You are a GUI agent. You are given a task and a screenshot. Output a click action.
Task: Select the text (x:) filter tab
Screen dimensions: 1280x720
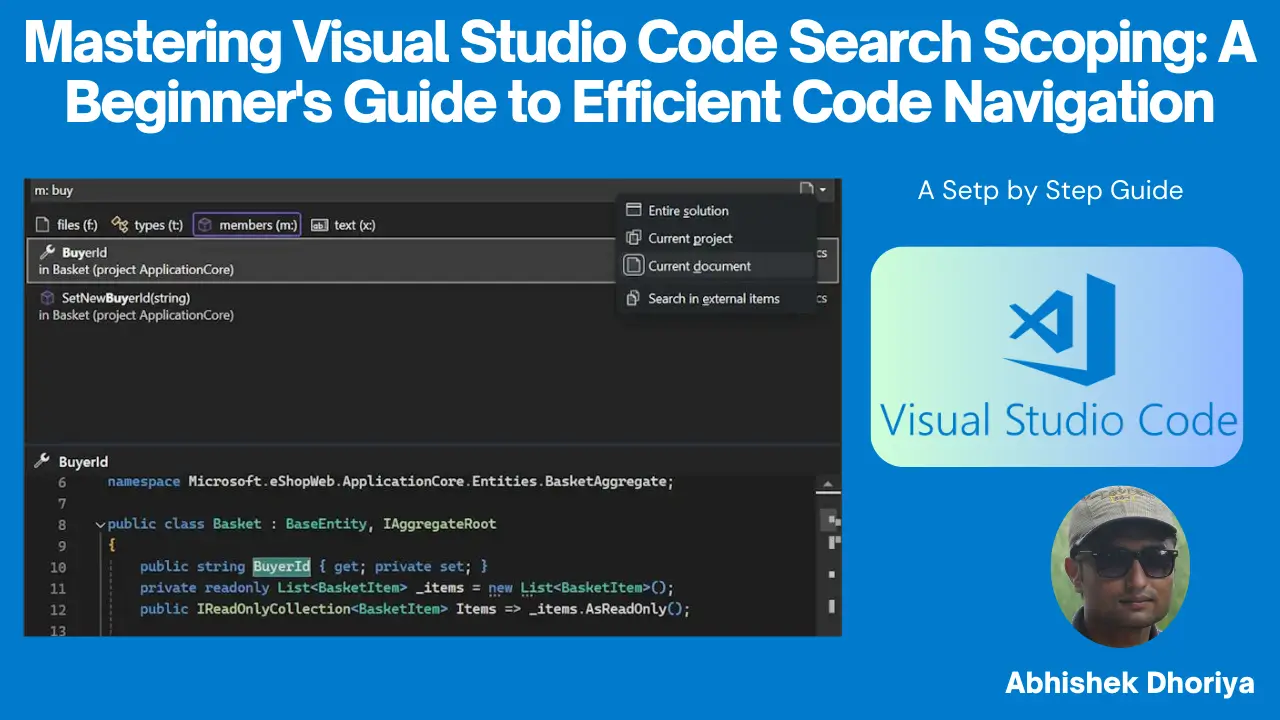pos(343,225)
